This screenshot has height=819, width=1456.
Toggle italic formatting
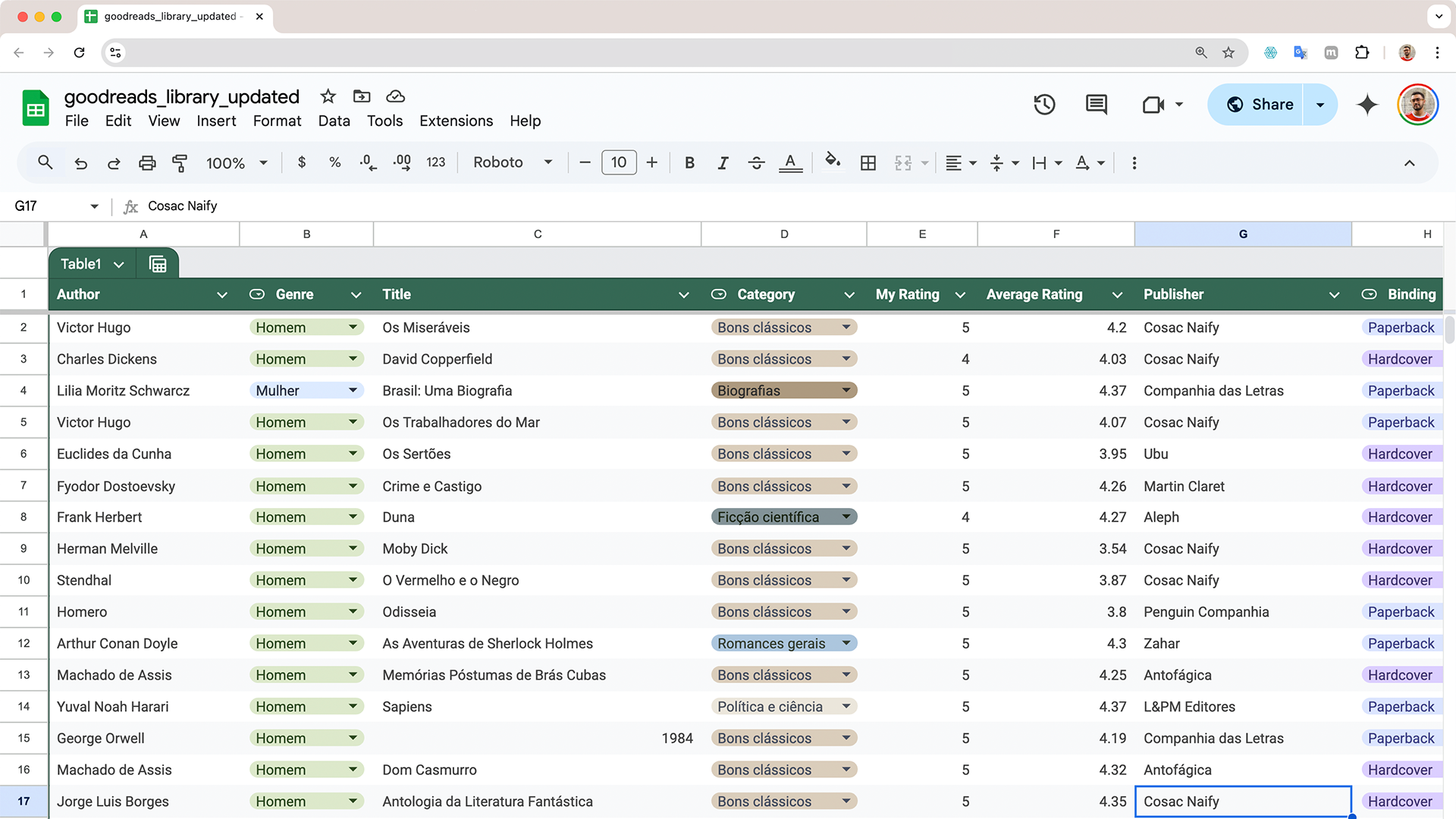click(x=723, y=163)
